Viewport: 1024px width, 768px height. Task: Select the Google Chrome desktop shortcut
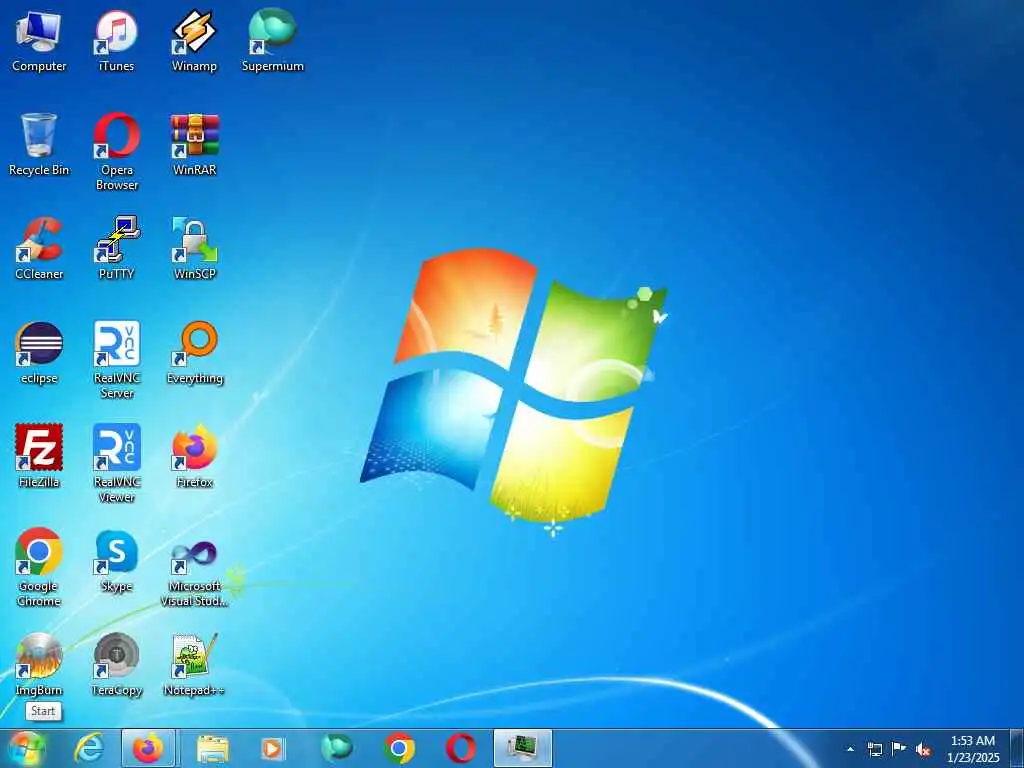(x=39, y=568)
